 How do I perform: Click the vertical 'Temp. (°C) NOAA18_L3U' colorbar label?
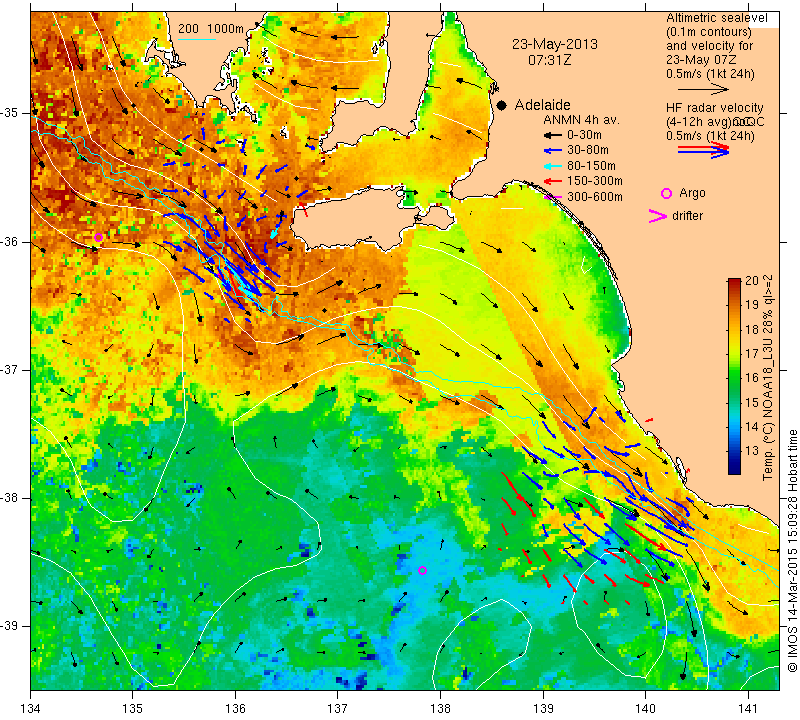(x=768, y=378)
